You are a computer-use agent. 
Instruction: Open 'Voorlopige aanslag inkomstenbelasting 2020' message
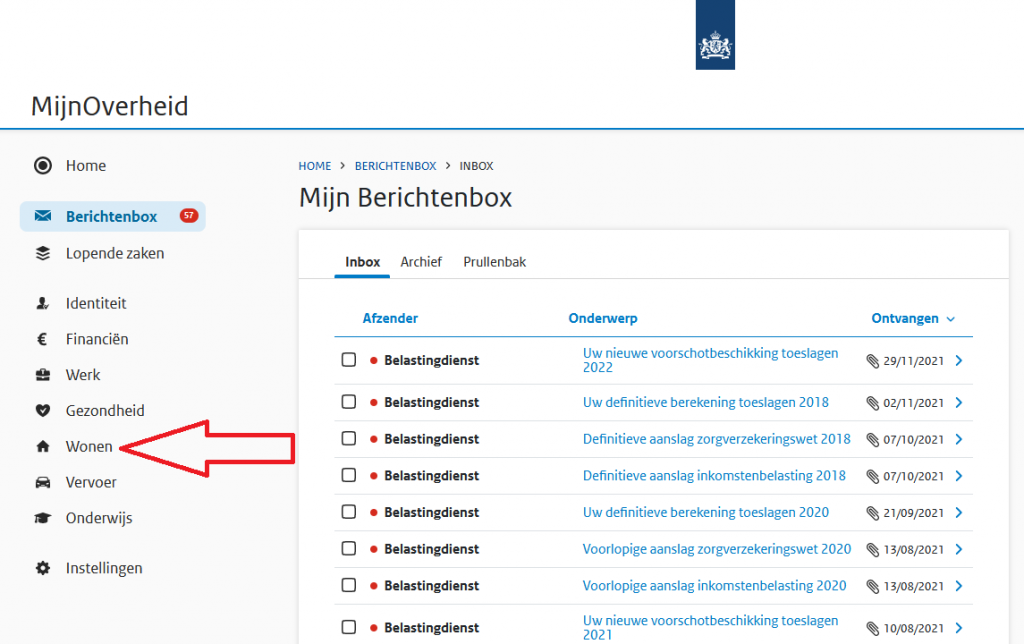pos(714,585)
